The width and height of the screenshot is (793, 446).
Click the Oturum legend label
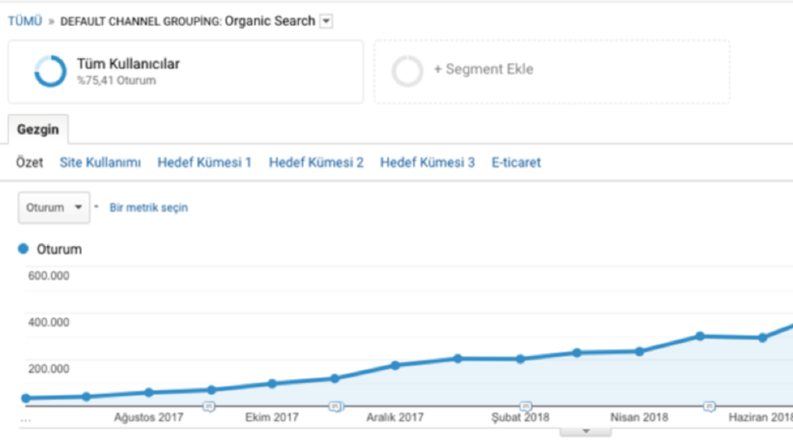(x=59, y=249)
